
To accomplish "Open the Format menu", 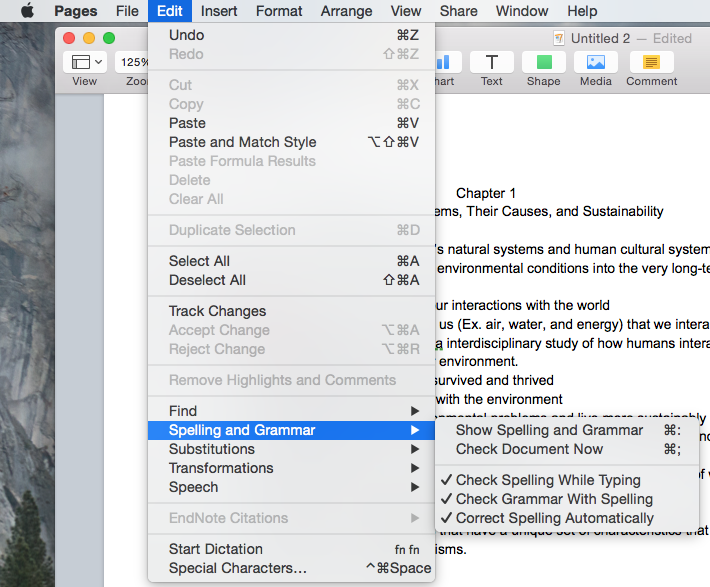I will pyautogui.click(x=279, y=11).
